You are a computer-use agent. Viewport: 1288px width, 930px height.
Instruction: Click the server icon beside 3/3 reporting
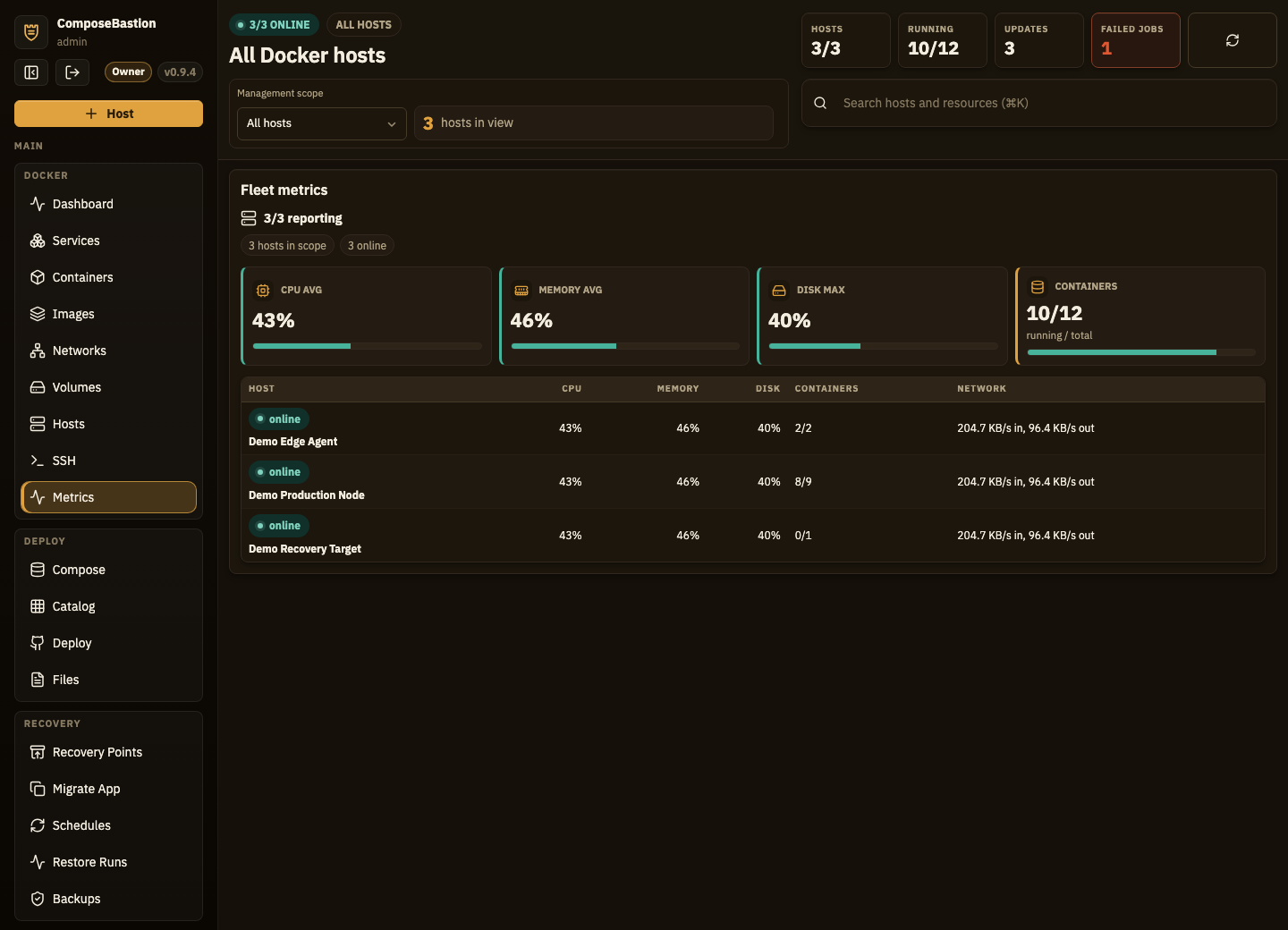249,218
